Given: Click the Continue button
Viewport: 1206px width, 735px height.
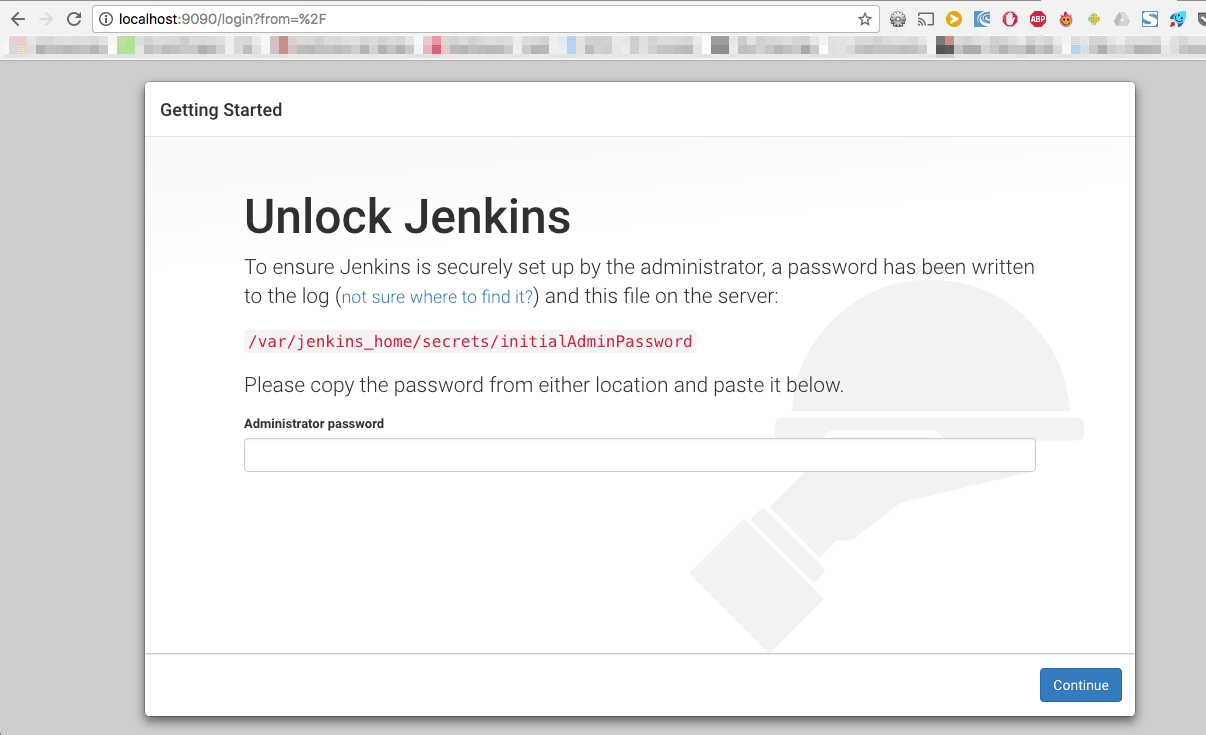Looking at the screenshot, I should pyautogui.click(x=1080, y=685).
